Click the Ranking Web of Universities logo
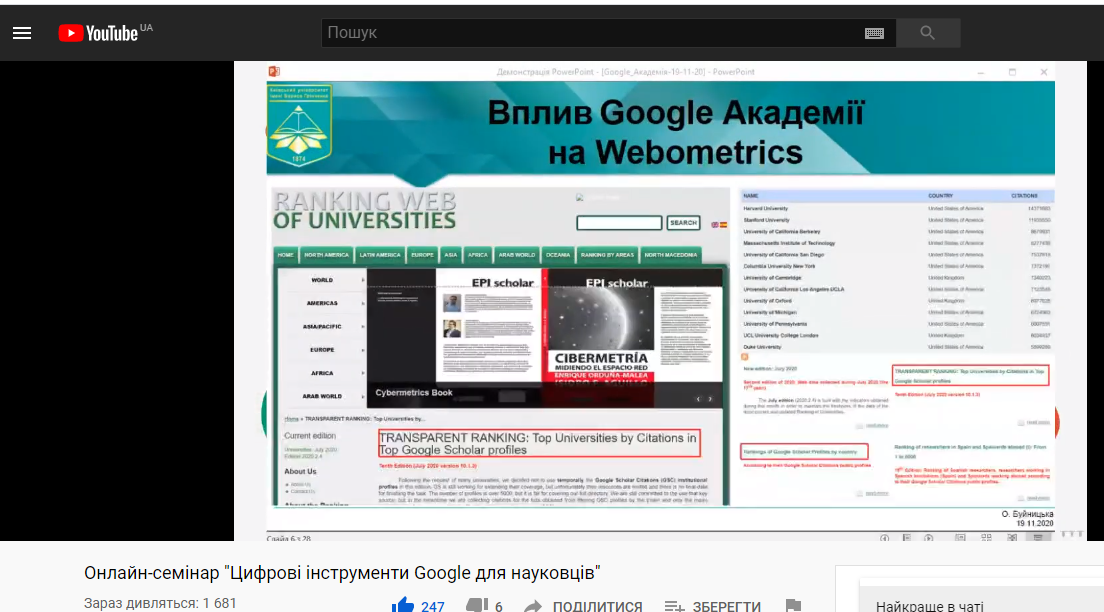Viewport: 1104px width, 612px height. (x=365, y=210)
